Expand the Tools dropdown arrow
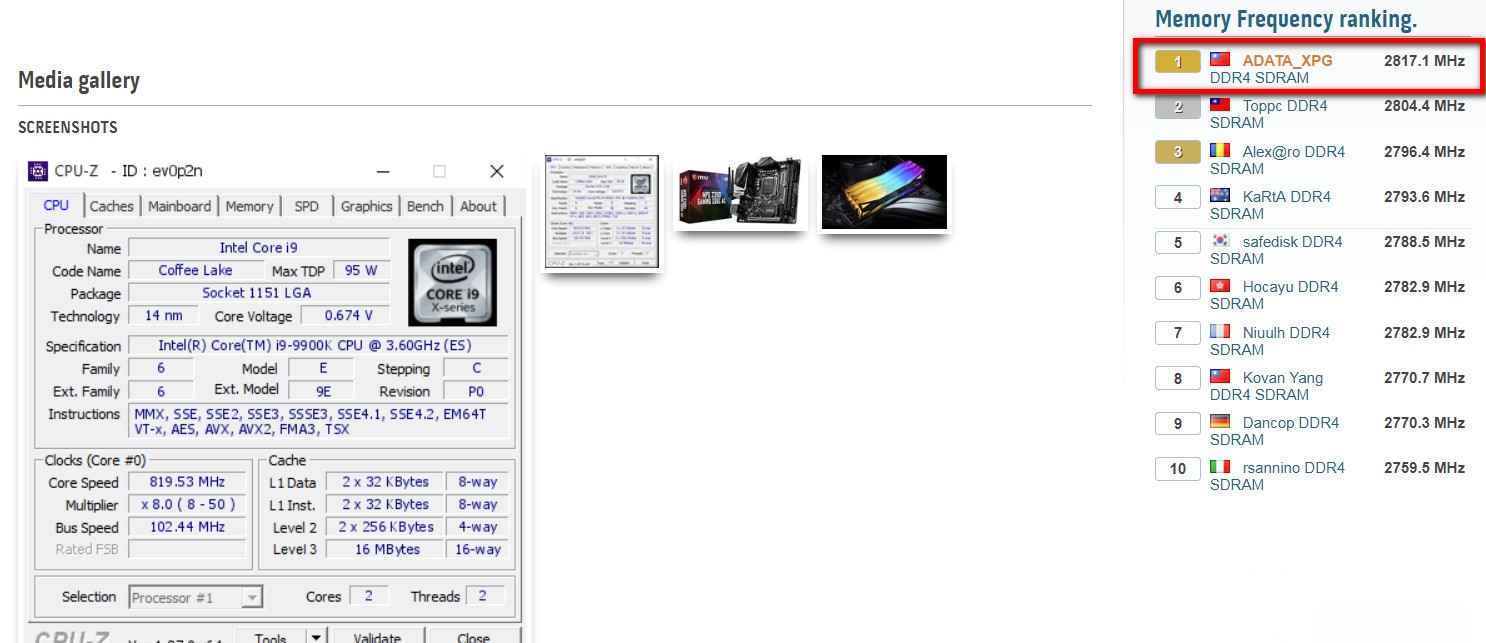The image size is (1486, 643). pyautogui.click(x=316, y=637)
